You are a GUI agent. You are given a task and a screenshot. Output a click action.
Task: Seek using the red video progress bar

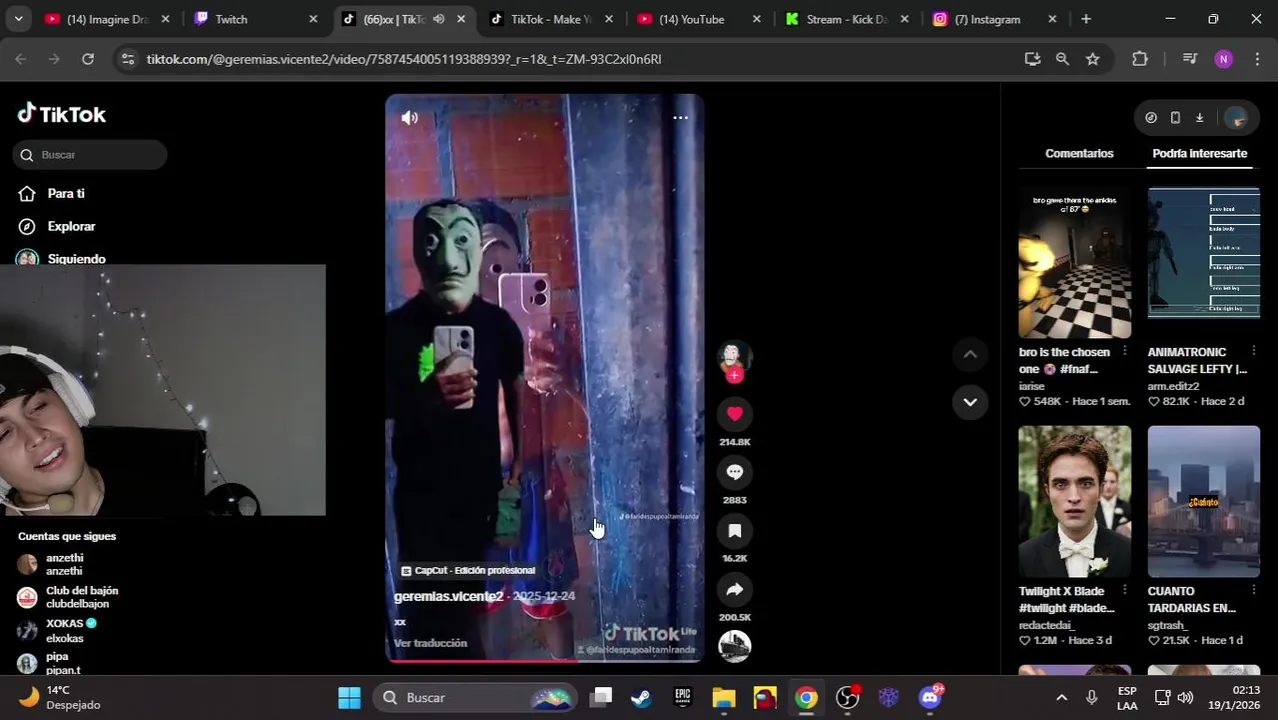point(544,660)
